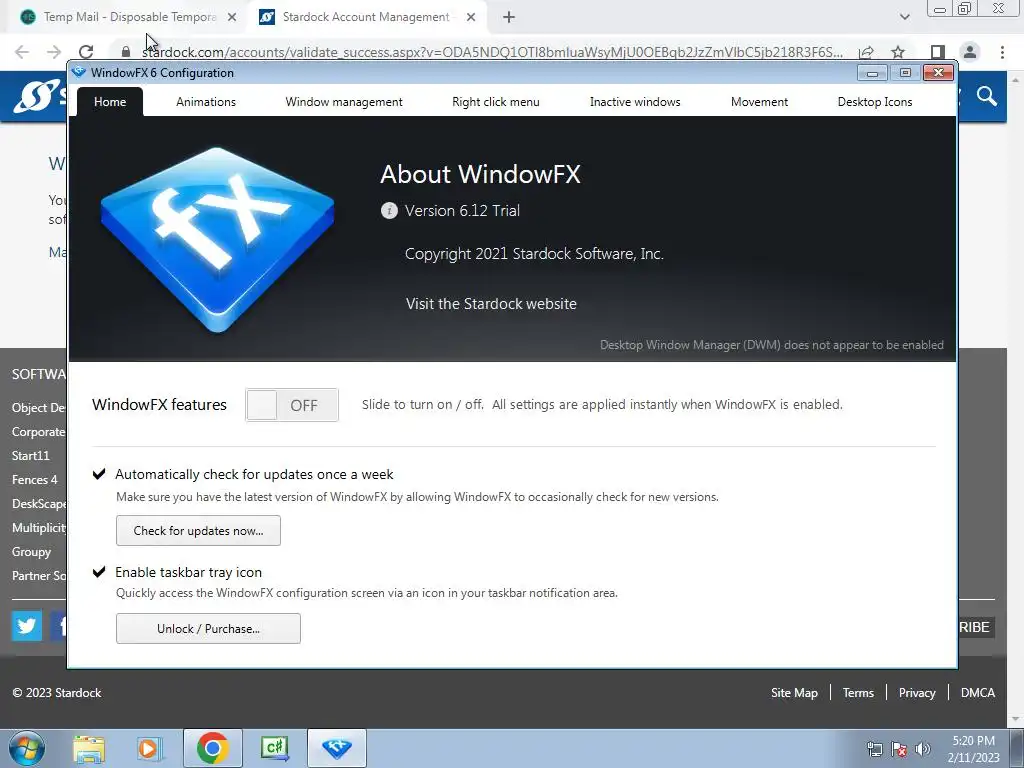Click the volume speaker tray icon
The image size is (1024, 768).
[922, 749]
